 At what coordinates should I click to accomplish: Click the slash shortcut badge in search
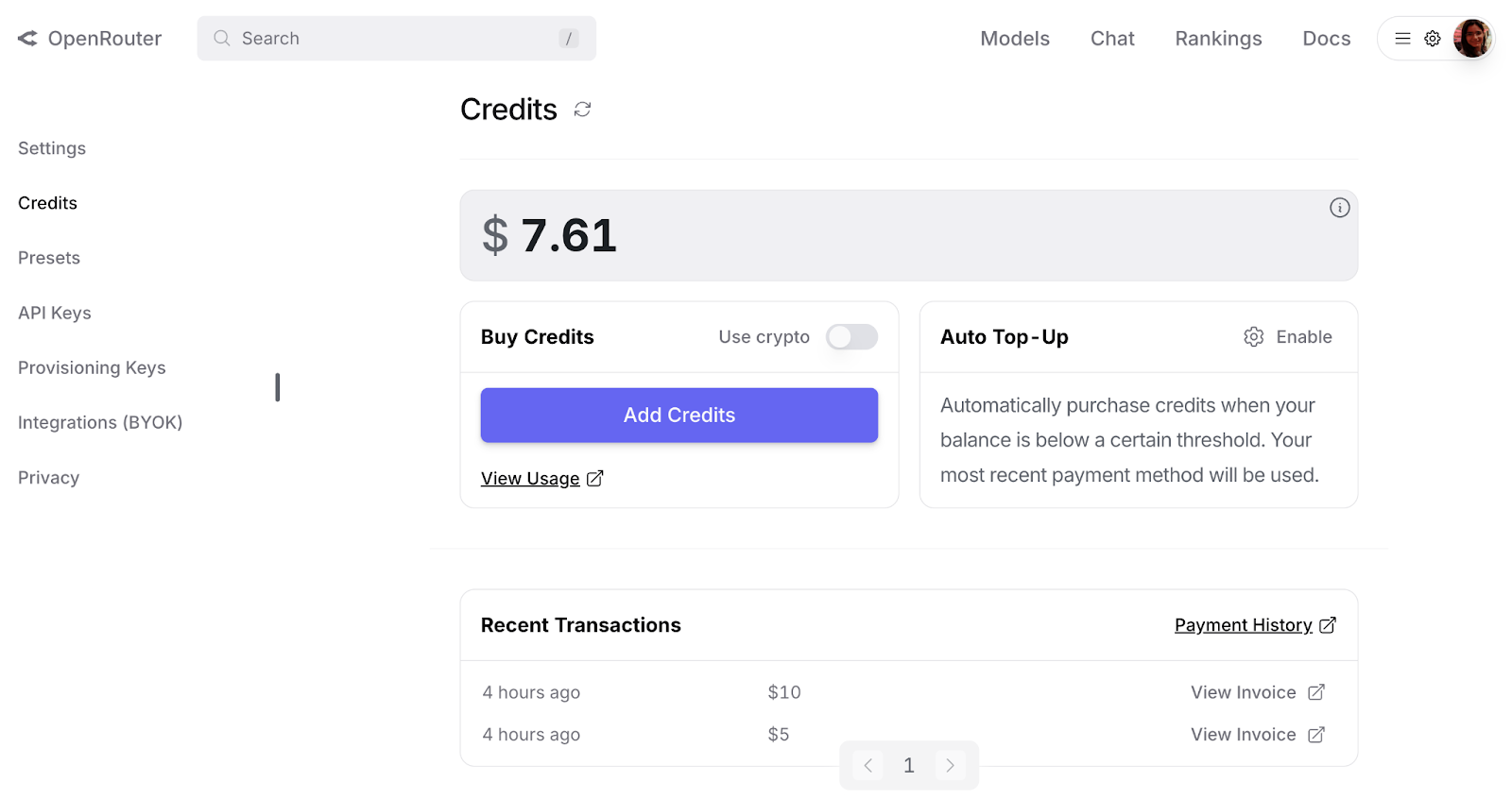click(568, 39)
